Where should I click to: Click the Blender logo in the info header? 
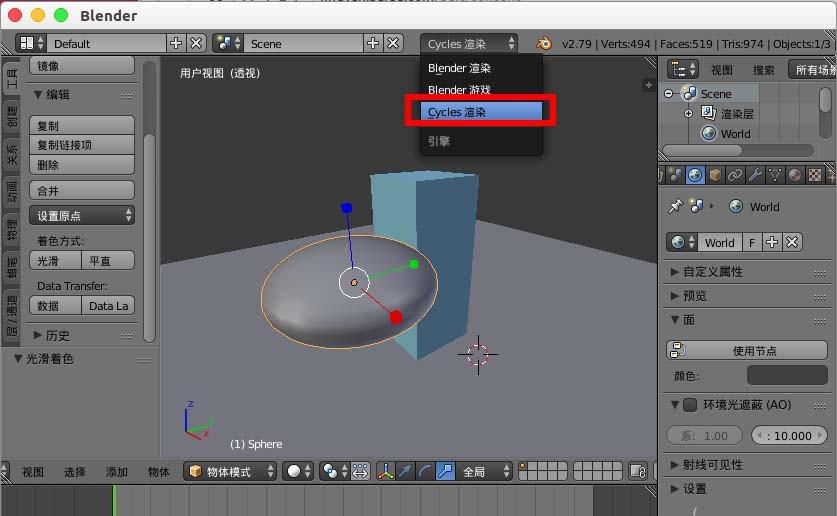(x=544, y=43)
